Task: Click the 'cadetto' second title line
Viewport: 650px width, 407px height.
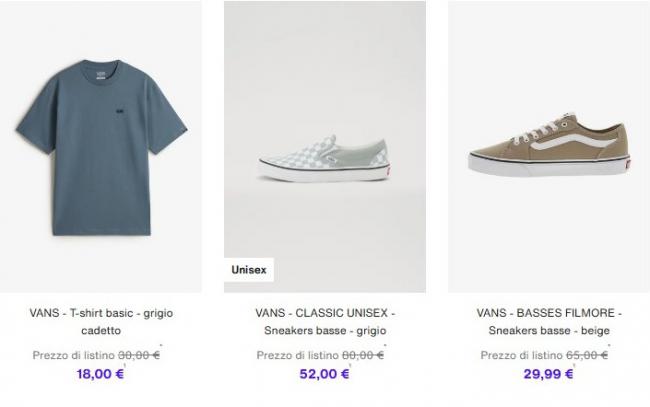Action: (101, 331)
